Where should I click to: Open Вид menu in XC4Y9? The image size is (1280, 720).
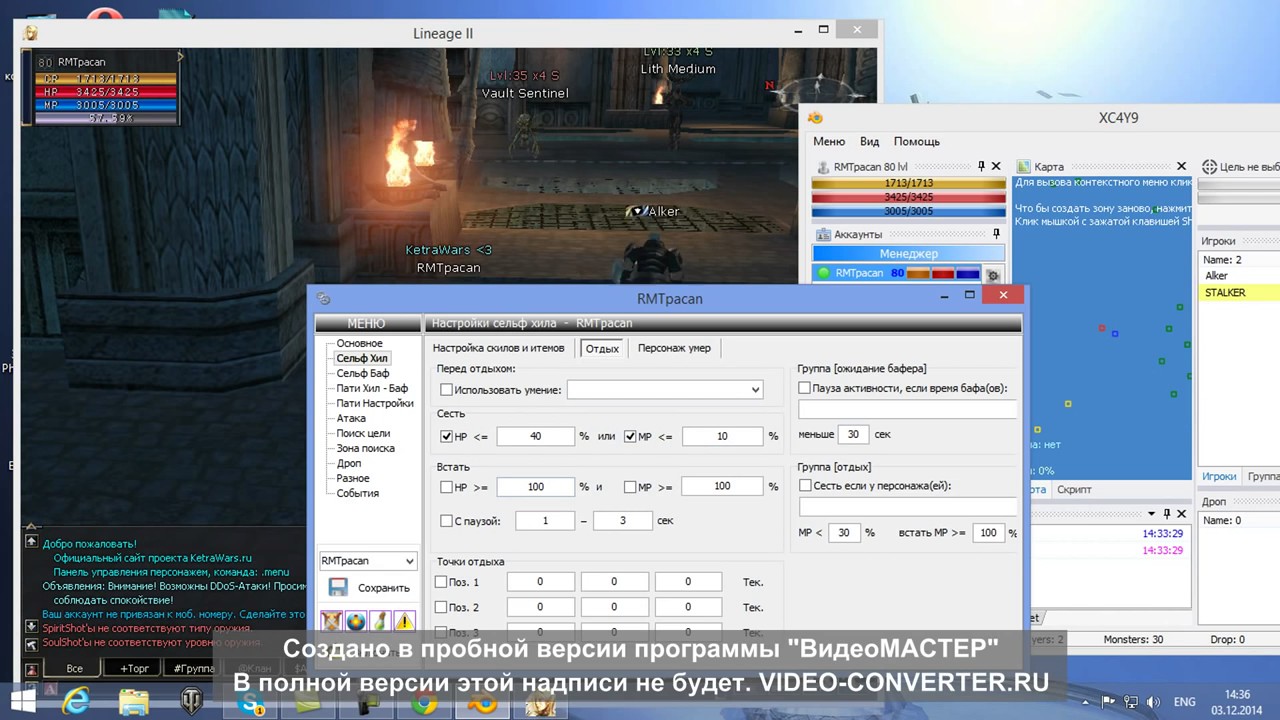tap(870, 141)
